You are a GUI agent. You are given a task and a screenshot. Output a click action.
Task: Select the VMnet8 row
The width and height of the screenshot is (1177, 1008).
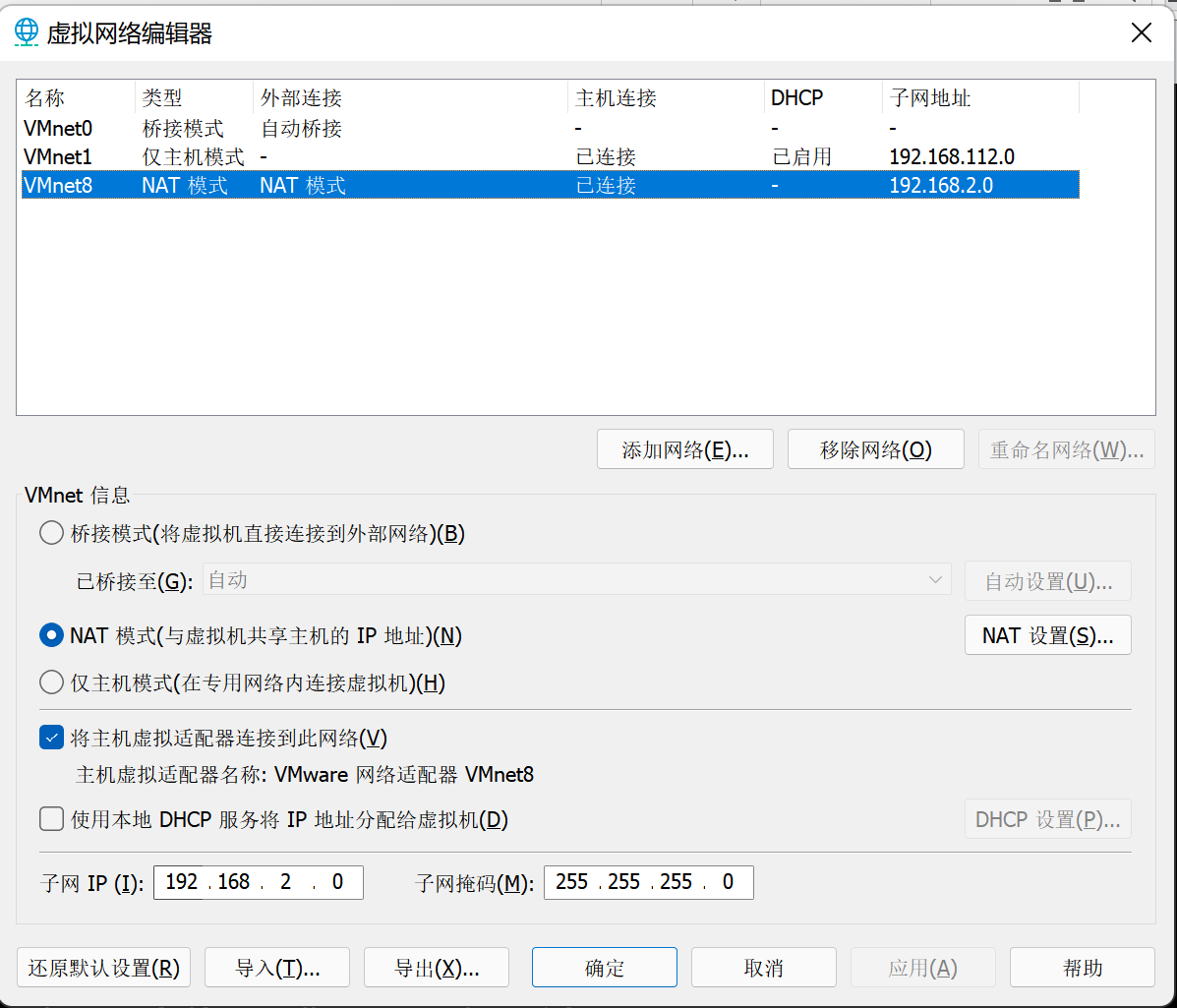click(x=551, y=186)
